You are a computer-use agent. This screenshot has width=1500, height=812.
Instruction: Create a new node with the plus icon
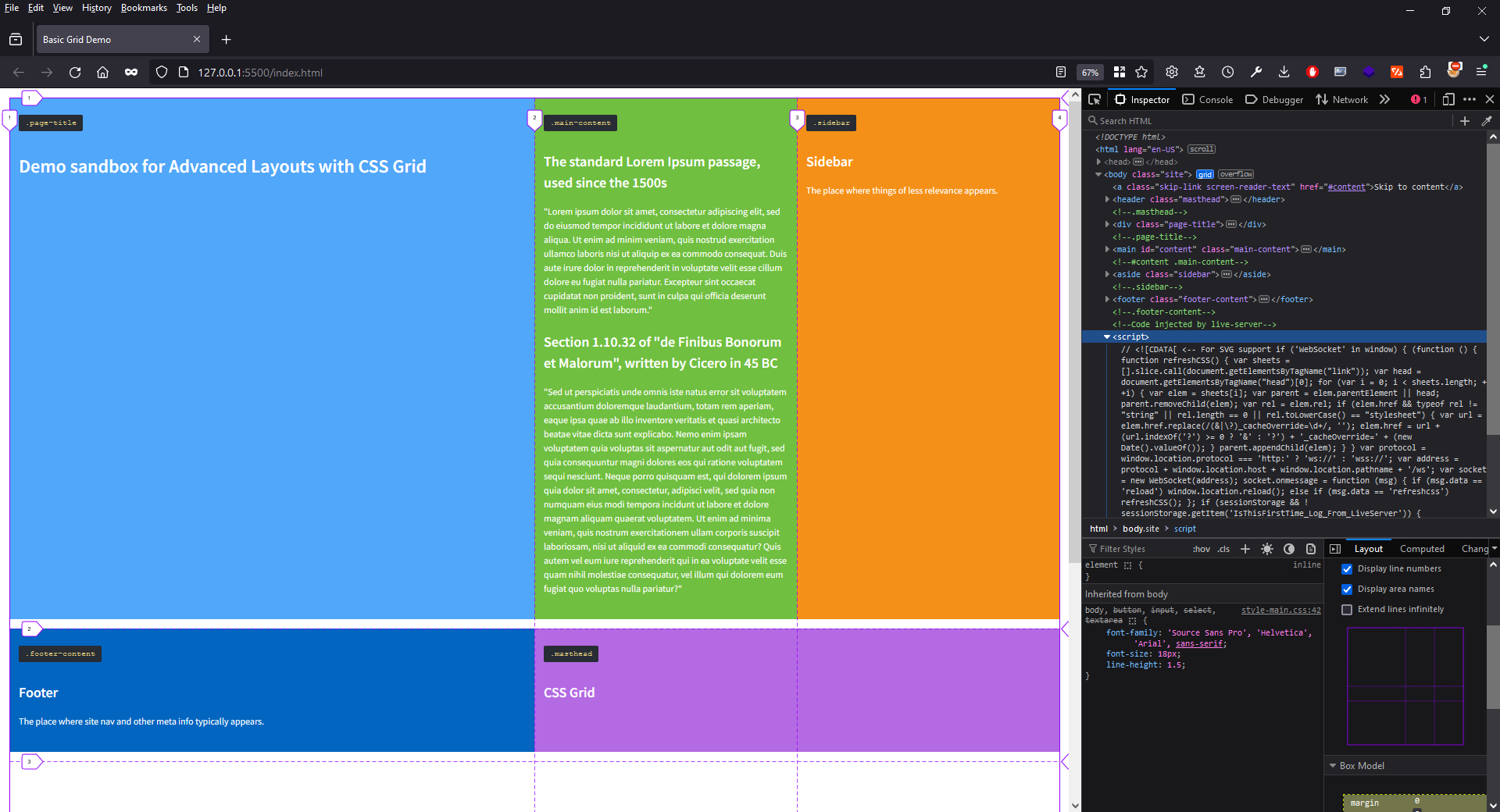pyautogui.click(x=1465, y=121)
